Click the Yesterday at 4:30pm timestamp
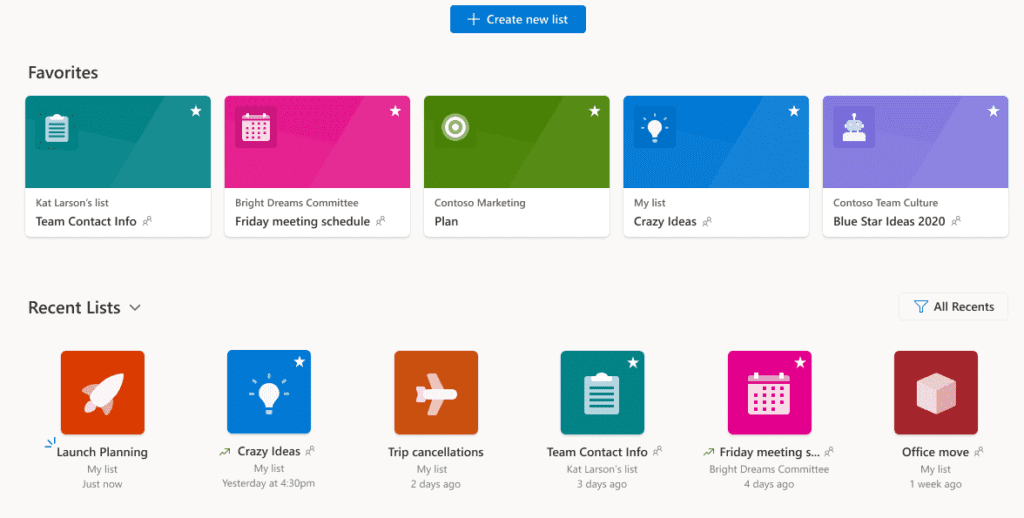Screen dimensions: 1024x518 pyautogui.click(x=268, y=483)
